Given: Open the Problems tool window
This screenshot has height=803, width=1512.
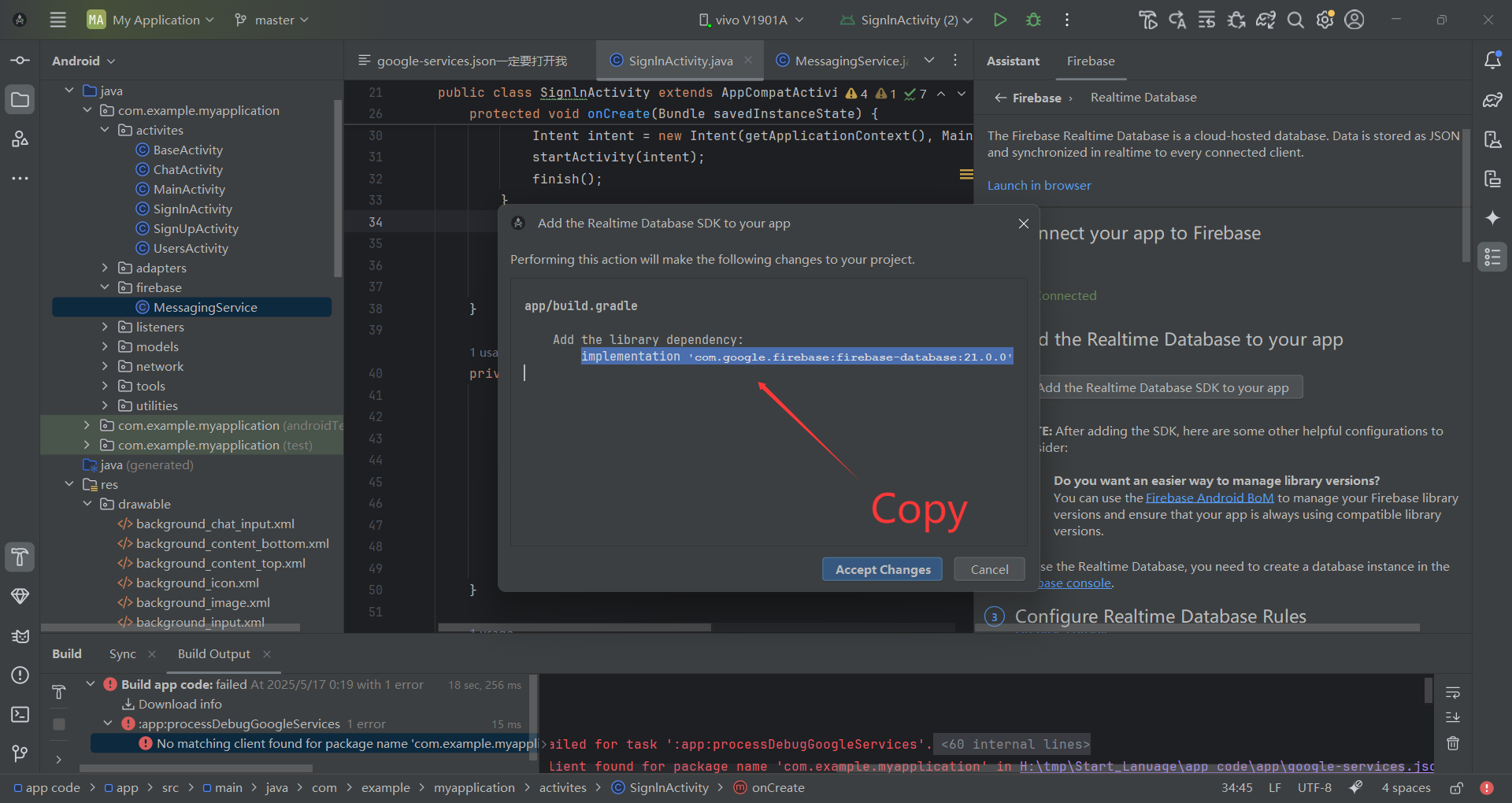Looking at the screenshot, I should coord(20,675).
